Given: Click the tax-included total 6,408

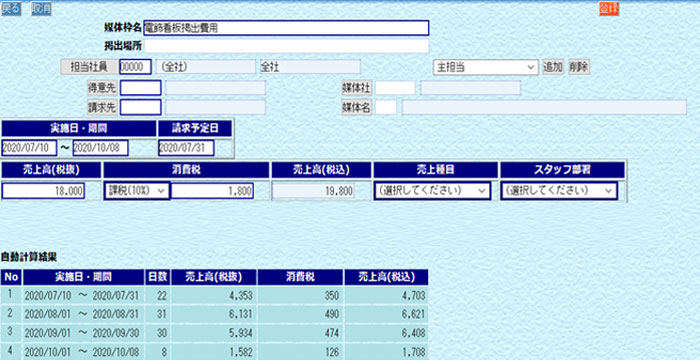Looking at the screenshot, I should pyautogui.click(x=413, y=333).
